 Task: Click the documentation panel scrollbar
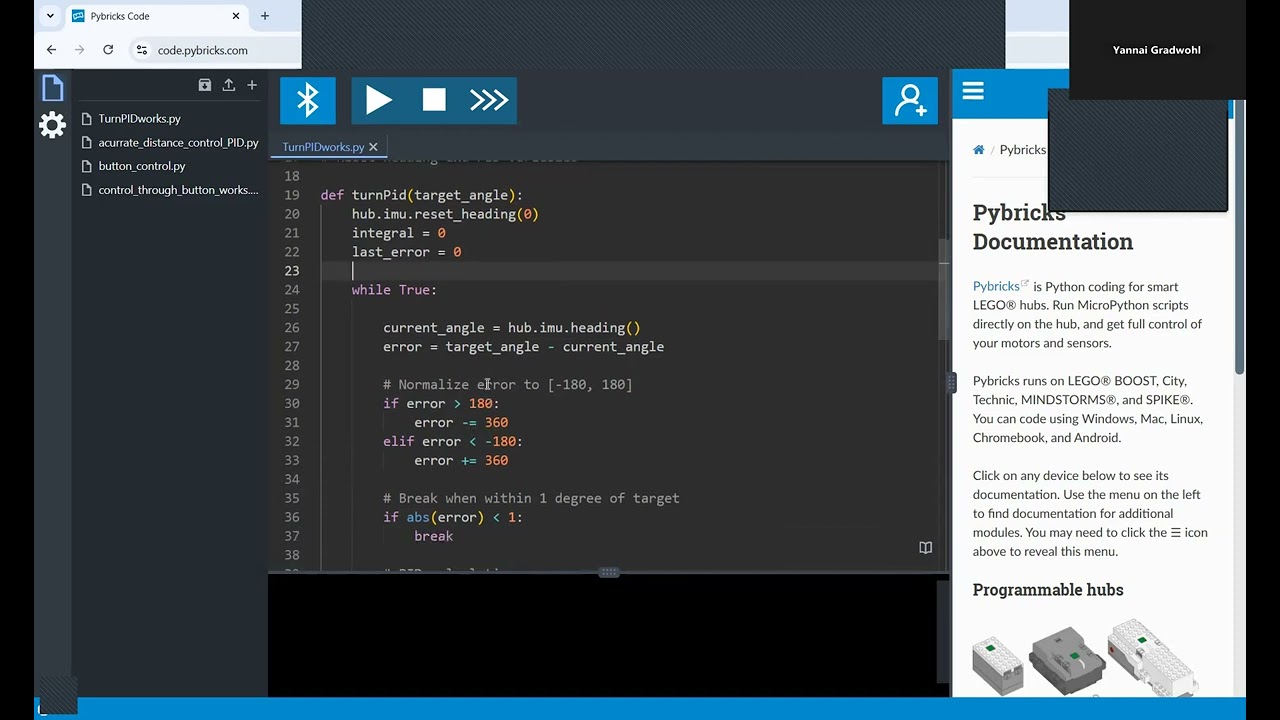pyautogui.click(x=1240, y=237)
